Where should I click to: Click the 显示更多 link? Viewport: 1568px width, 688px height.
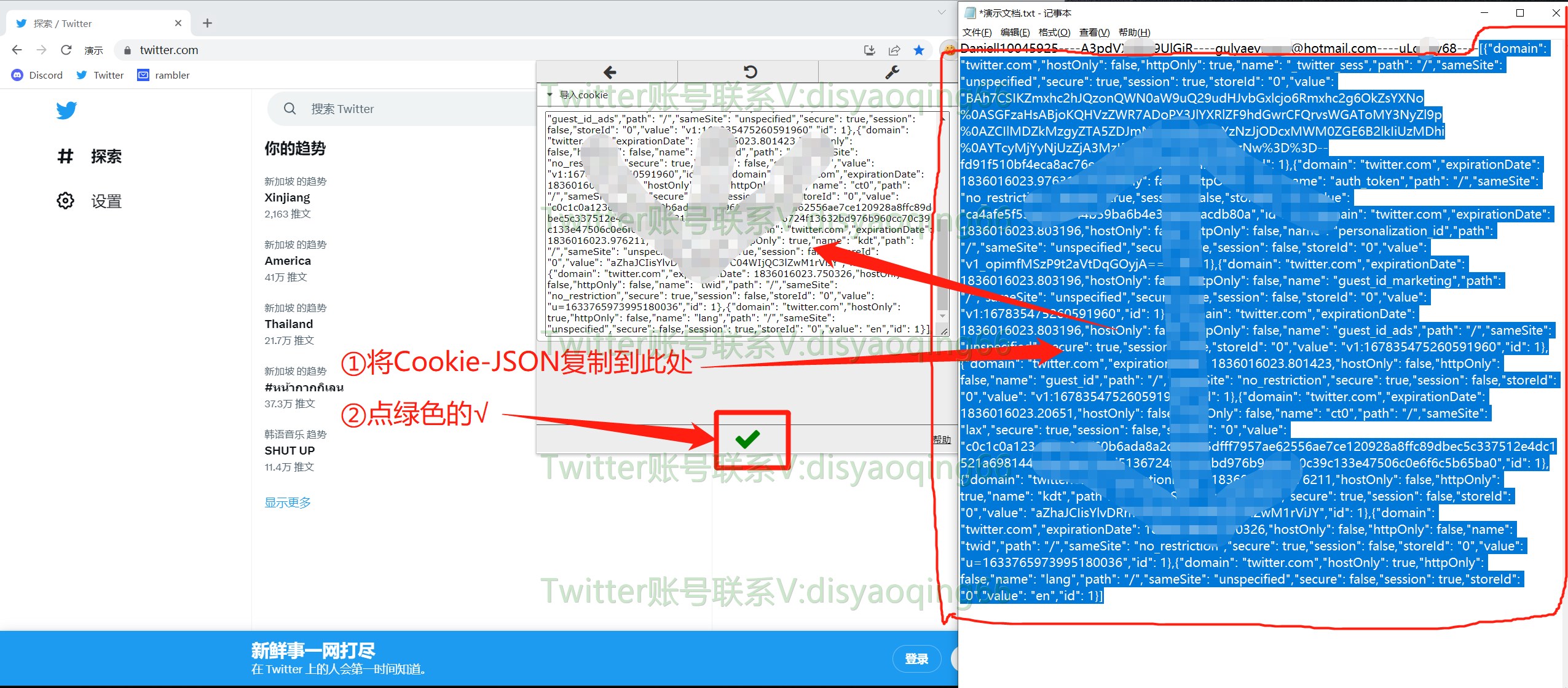click(288, 502)
